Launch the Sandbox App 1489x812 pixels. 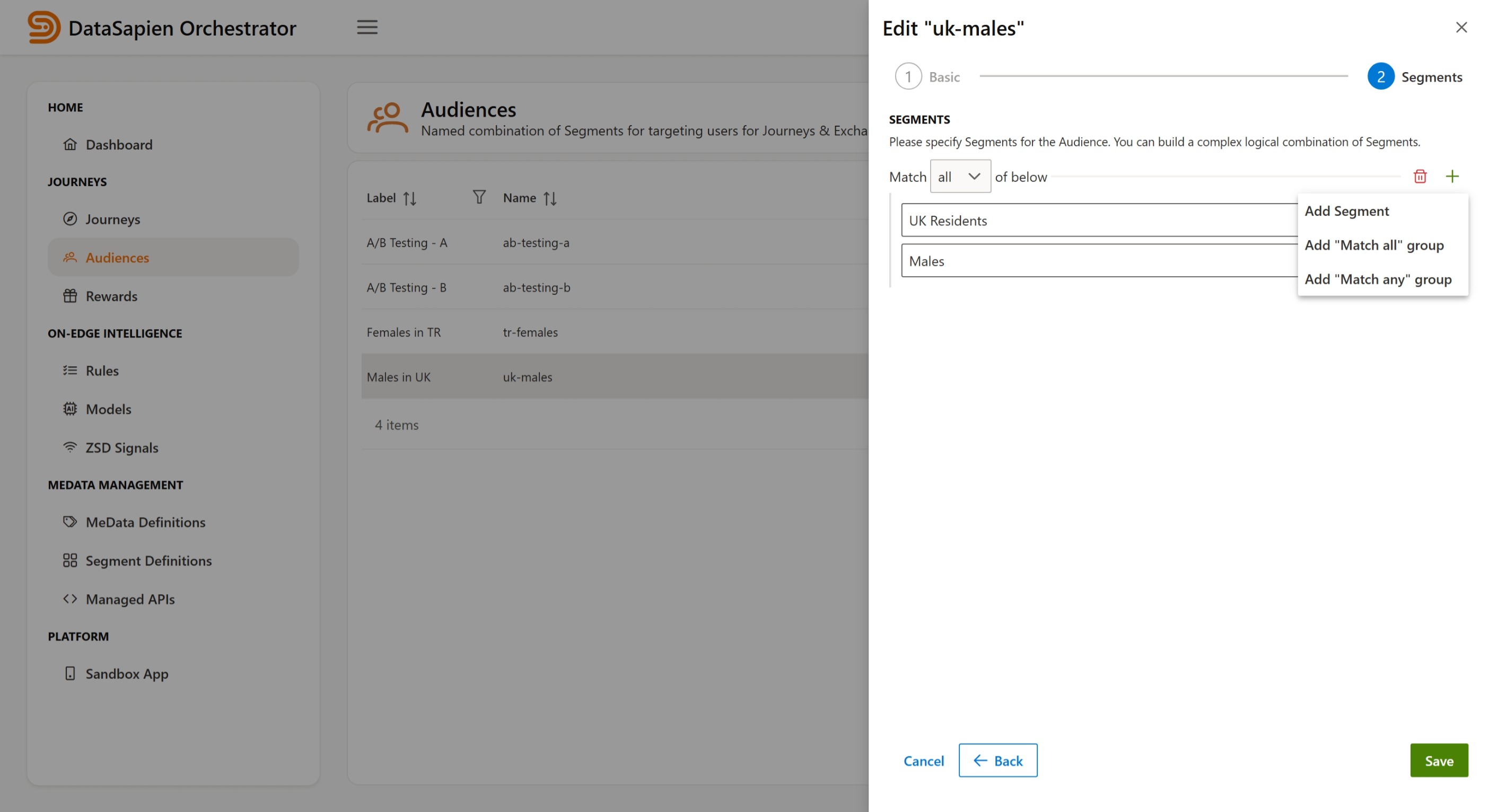pyautogui.click(x=127, y=673)
